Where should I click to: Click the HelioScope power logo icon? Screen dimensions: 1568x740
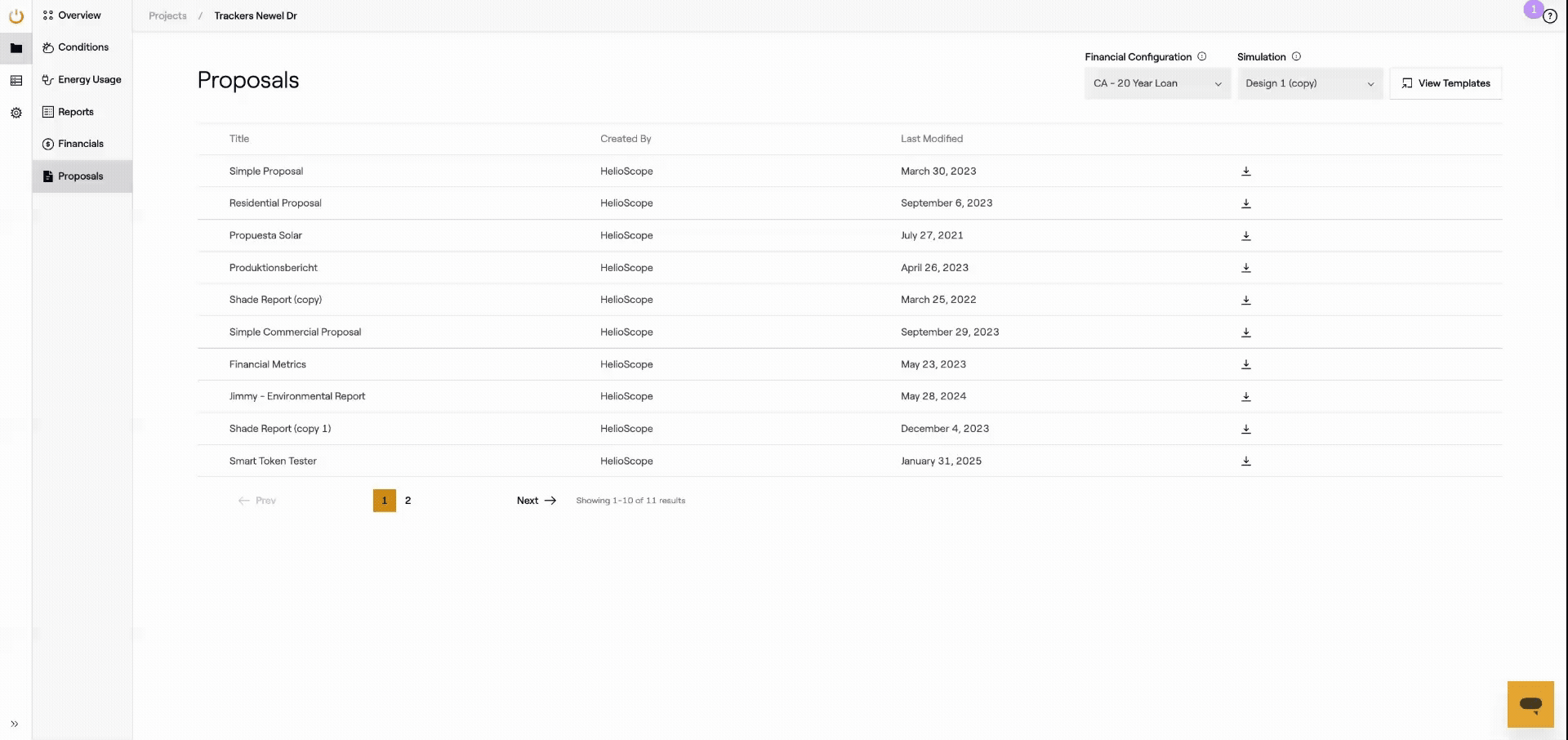pos(16,16)
